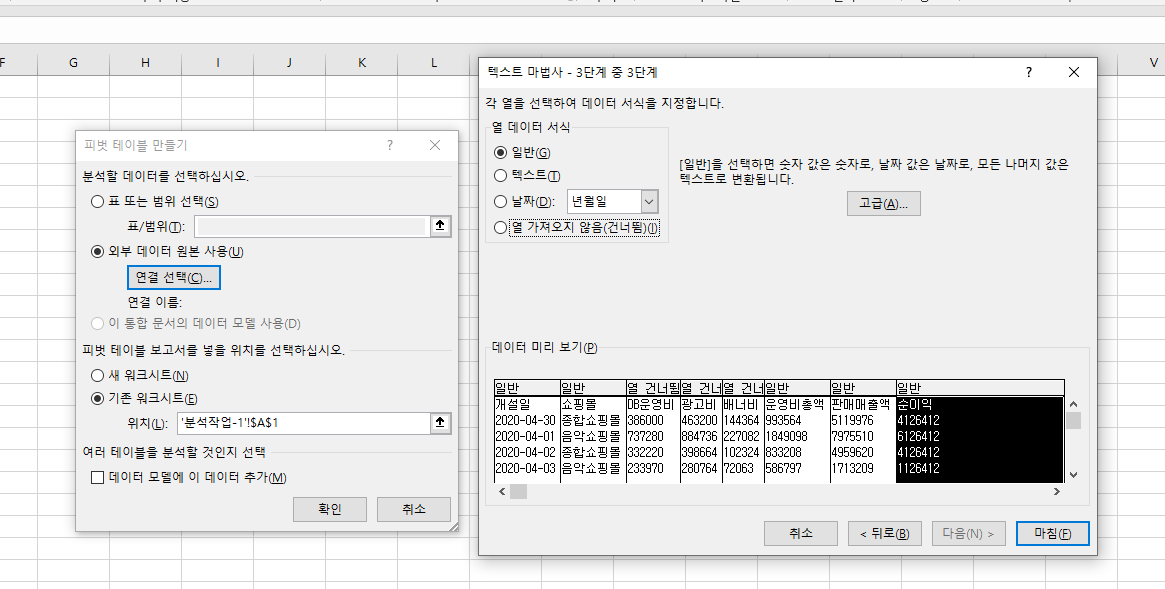
Task: Click help question mark in 텍스트 마법사 dialog
Action: (x=1028, y=72)
